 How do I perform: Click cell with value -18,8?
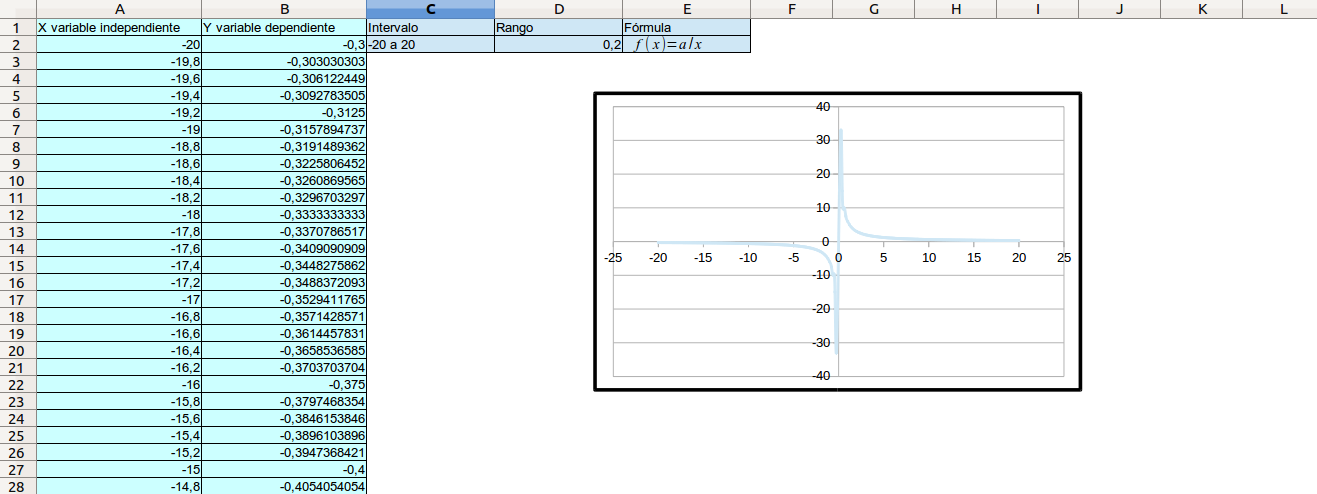(119, 146)
